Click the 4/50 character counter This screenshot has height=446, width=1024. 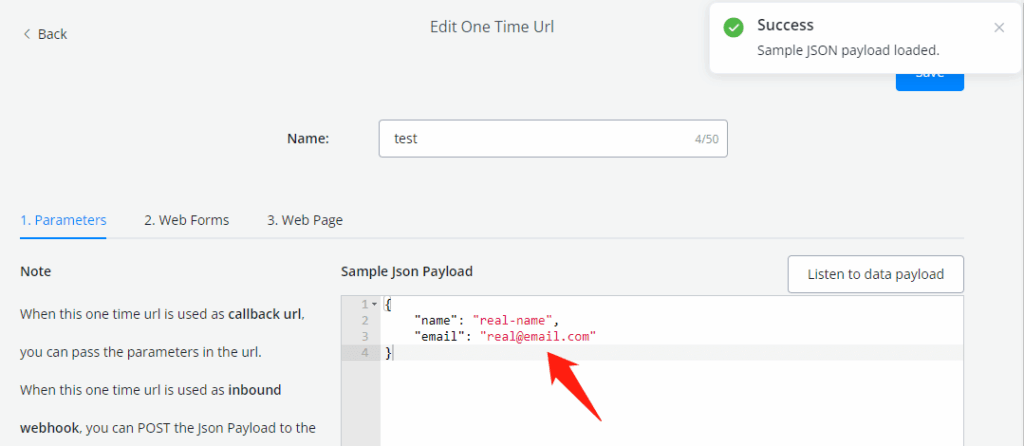(x=706, y=139)
